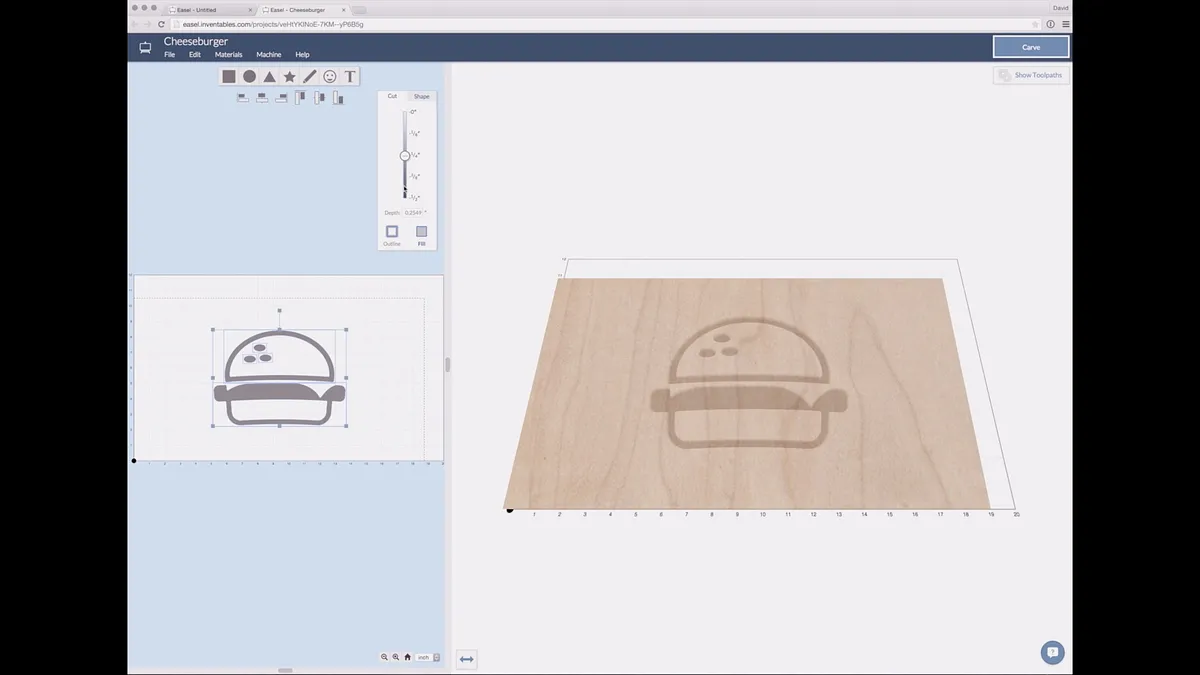Screen dimensions: 1200x675
Task: Select the circle shape tool
Action: pos(249,77)
